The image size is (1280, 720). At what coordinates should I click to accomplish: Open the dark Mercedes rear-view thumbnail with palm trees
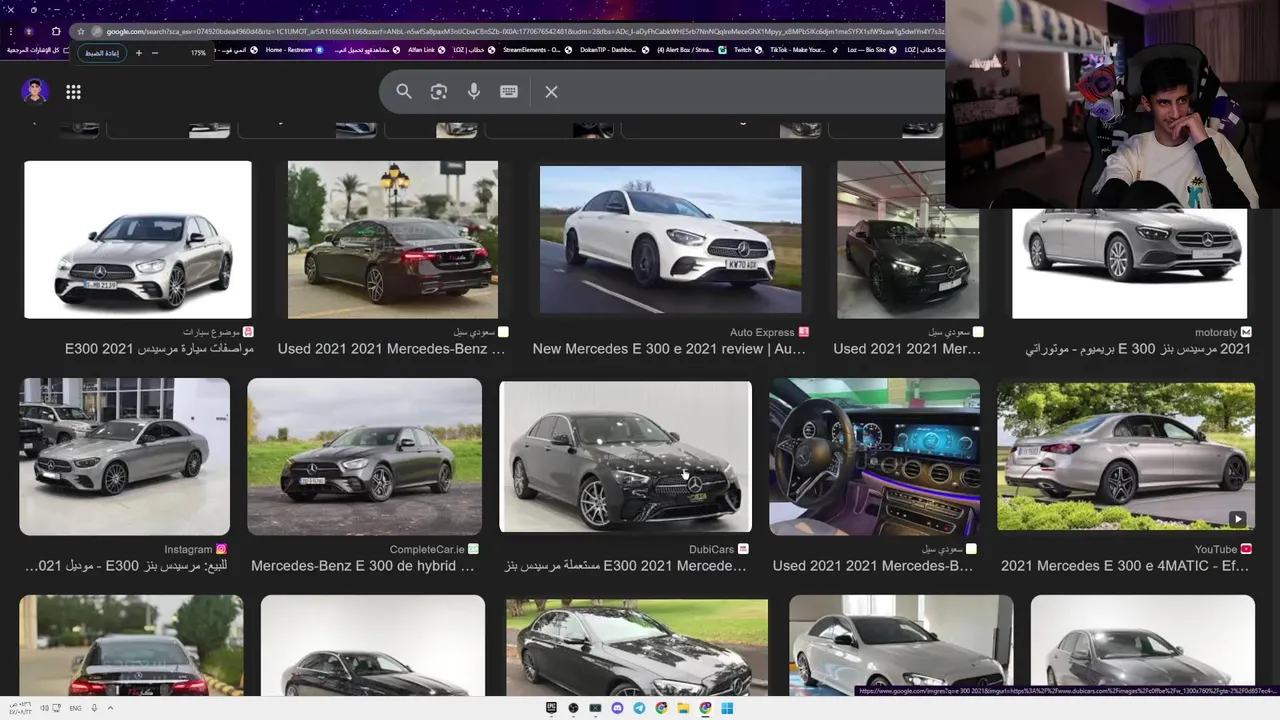click(393, 240)
